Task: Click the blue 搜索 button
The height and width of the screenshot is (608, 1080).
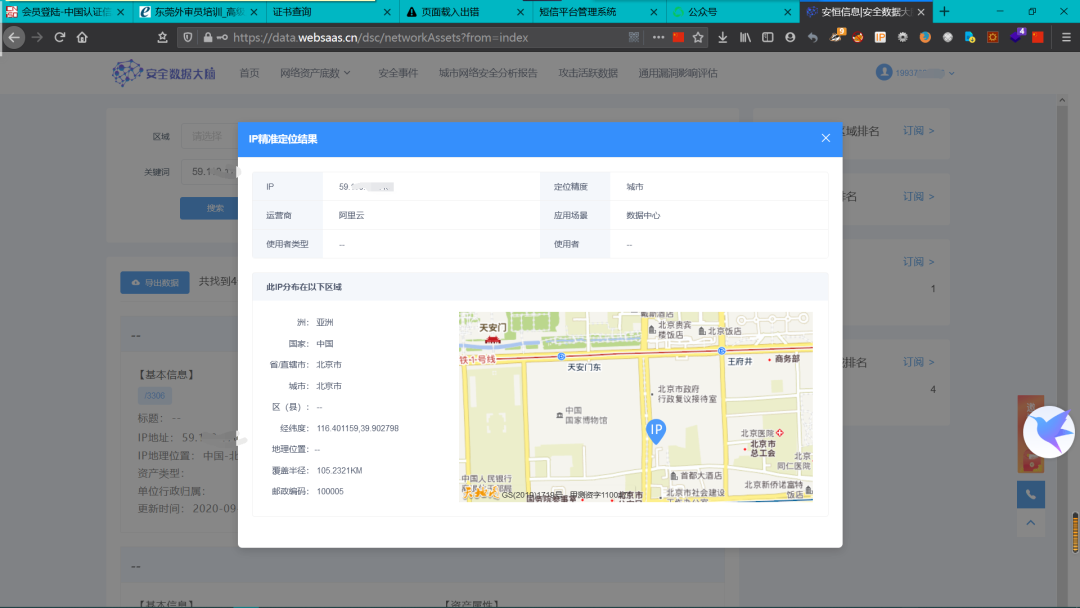Action: (209, 208)
